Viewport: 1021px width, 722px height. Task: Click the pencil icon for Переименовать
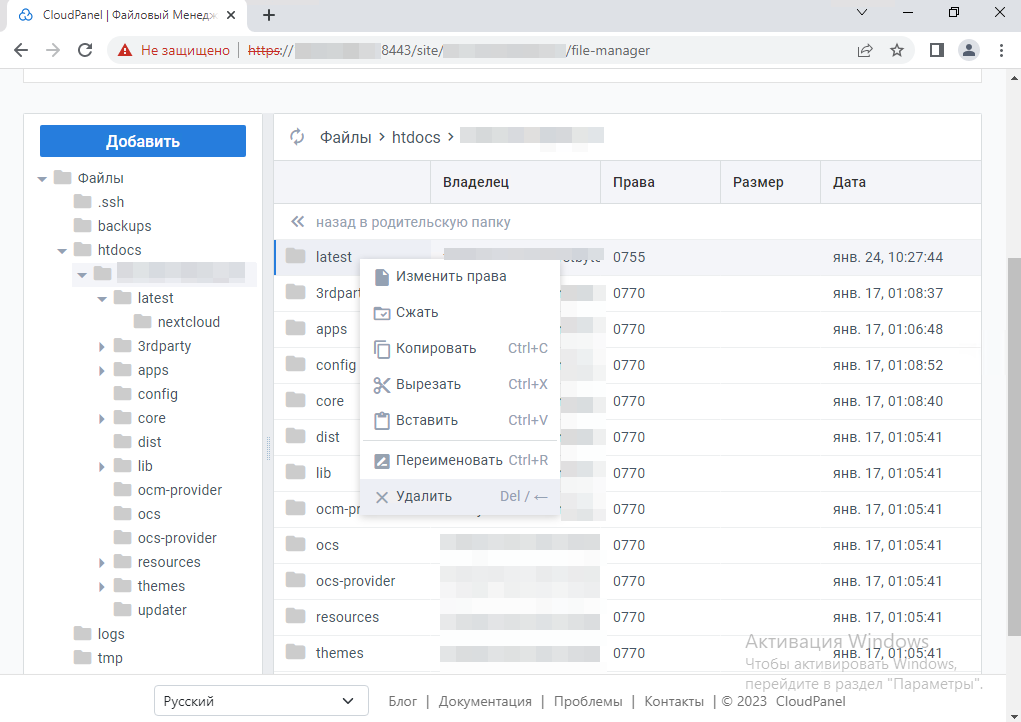coord(381,461)
